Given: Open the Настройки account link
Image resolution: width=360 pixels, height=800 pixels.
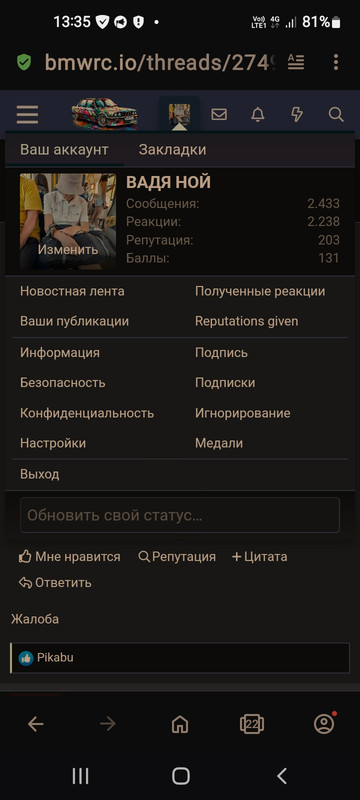Looking at the screenshot, I should click(x=53, y=443).
